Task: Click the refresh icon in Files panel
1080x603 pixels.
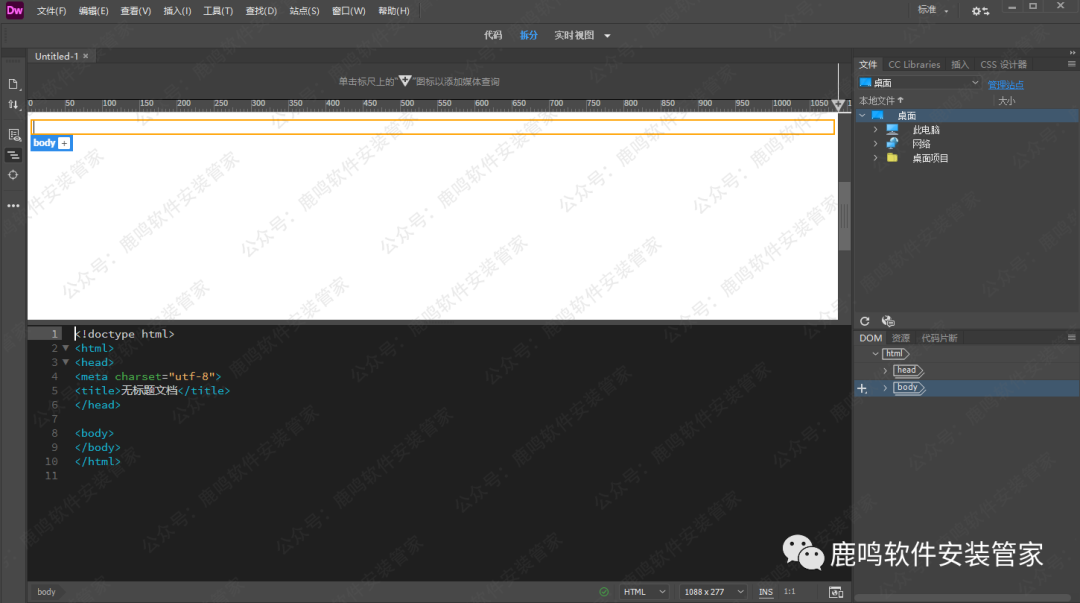Action: 865,321
